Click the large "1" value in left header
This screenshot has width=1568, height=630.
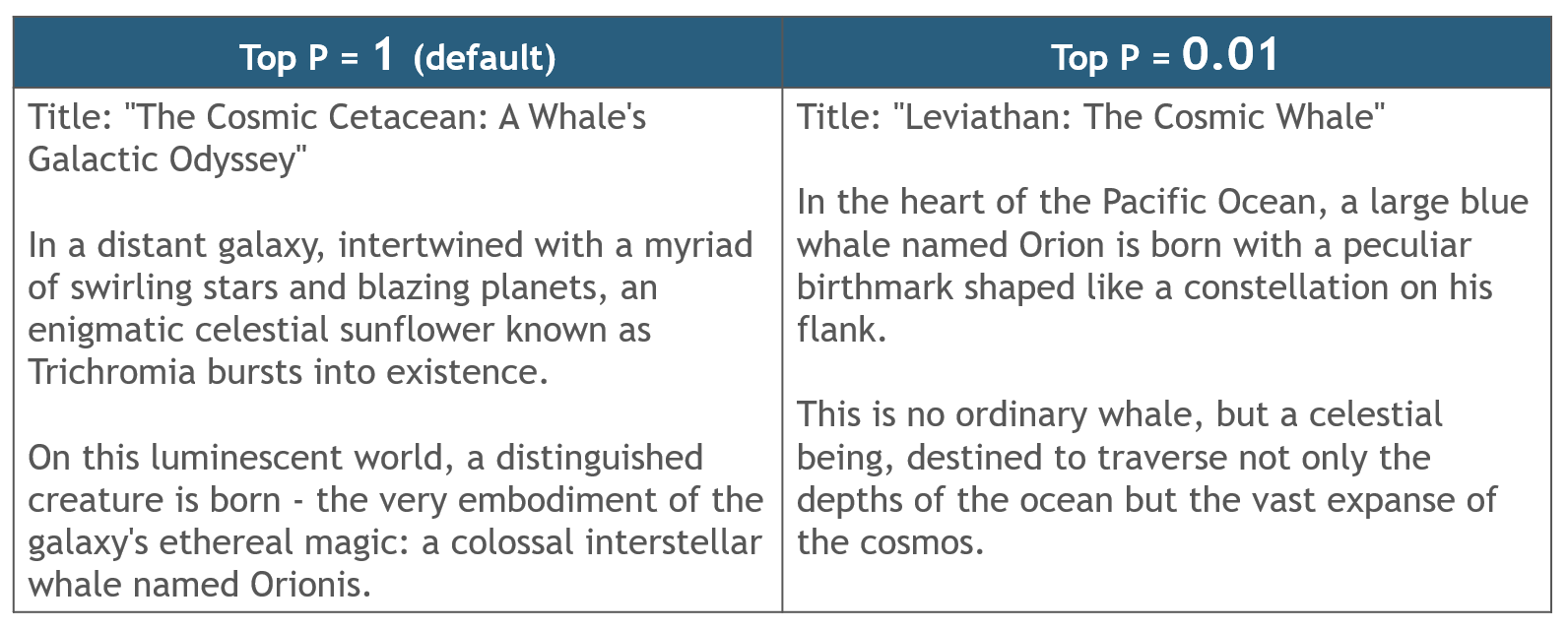[x=383, y=54]
